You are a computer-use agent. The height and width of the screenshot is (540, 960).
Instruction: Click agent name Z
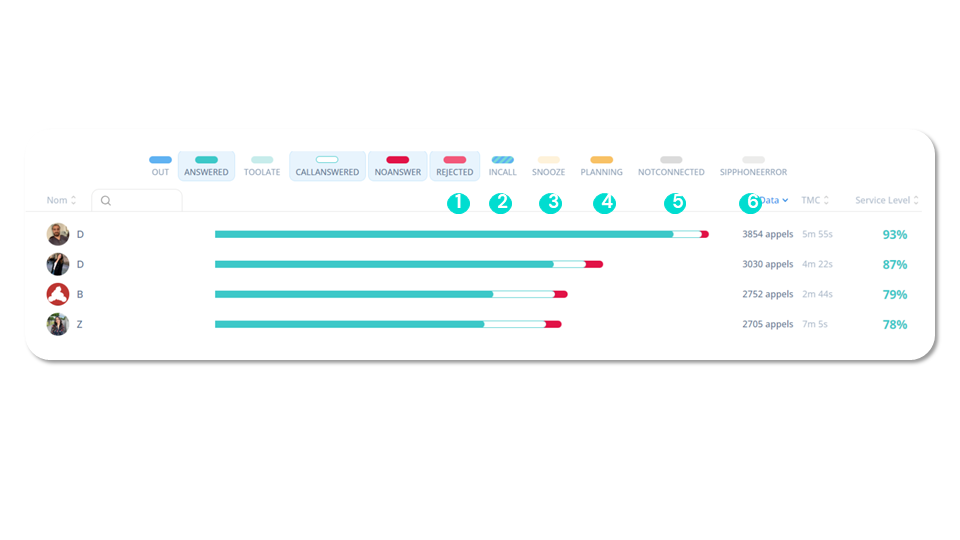[80, 324]
